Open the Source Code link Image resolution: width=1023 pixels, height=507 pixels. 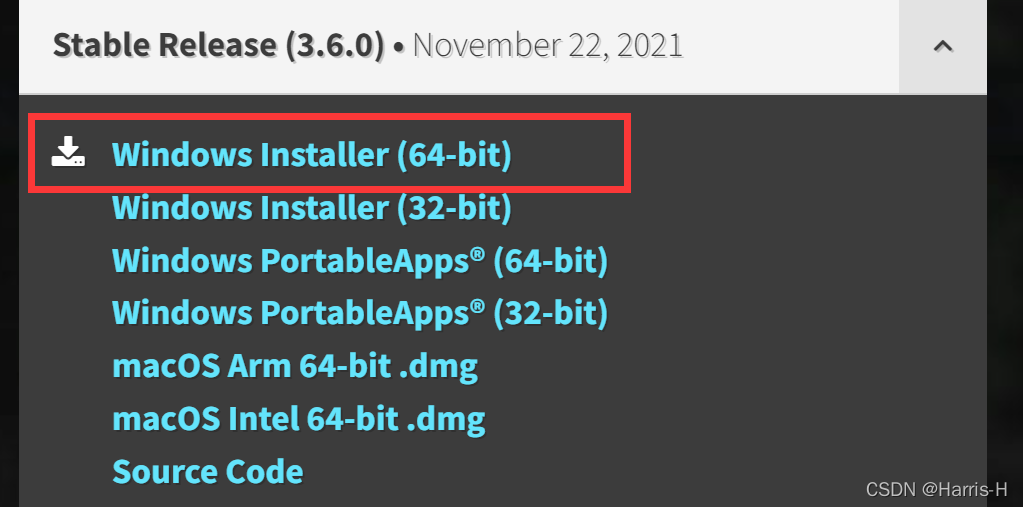tap(207, 472)
